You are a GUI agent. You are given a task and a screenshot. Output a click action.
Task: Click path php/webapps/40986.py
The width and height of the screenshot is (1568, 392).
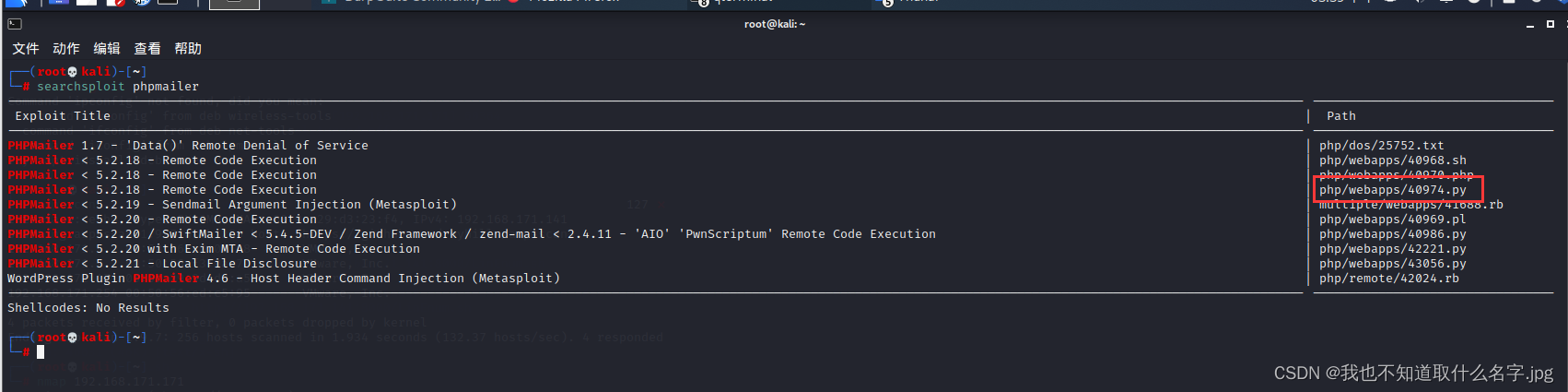pyautogui.click(x=1393, y=234)
